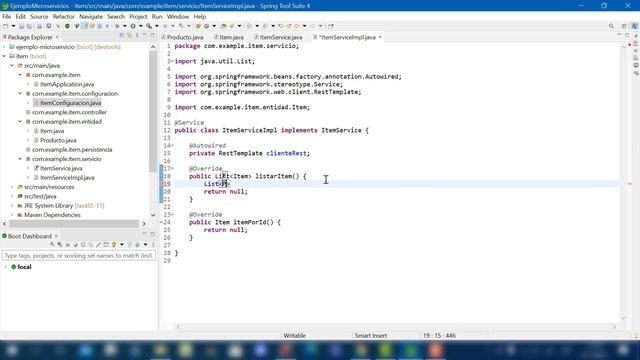Click start icon in Boot Dashboard toolbar
640x360 pixels.
coord(52,244)
